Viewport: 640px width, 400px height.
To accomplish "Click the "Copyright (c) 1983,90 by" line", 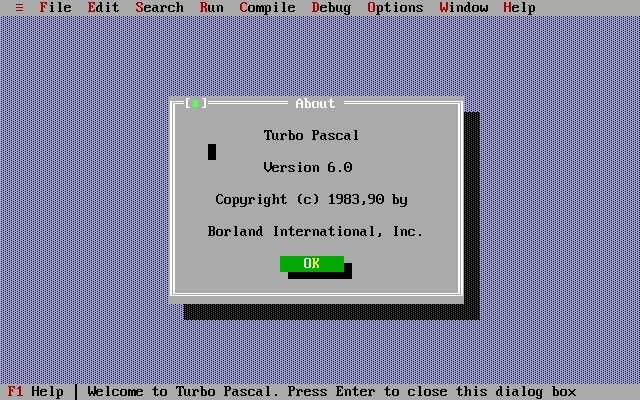I will [x=311, y=200].
